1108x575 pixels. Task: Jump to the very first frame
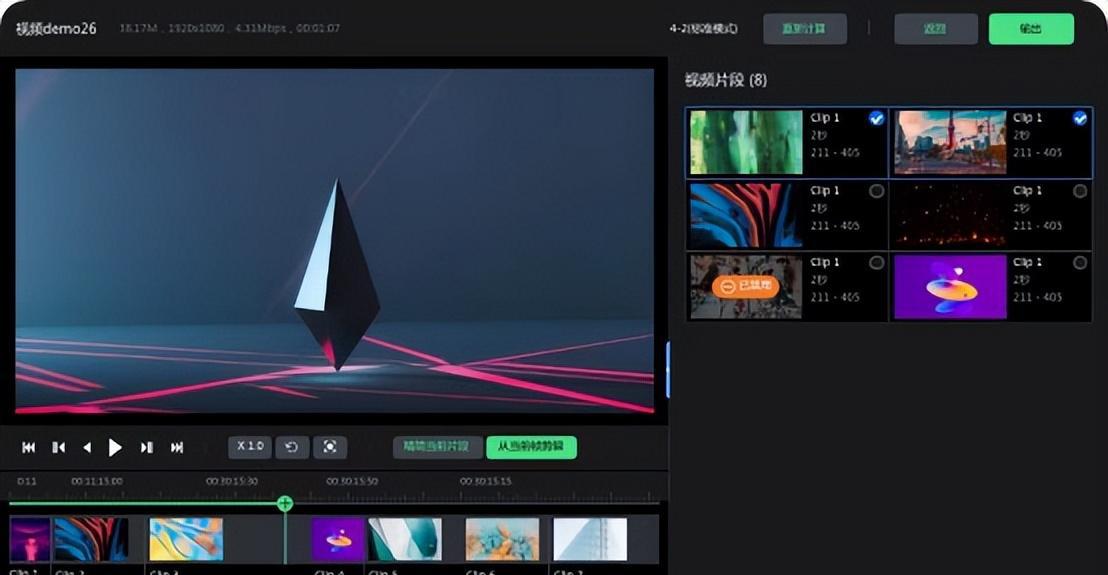point(29,447)
